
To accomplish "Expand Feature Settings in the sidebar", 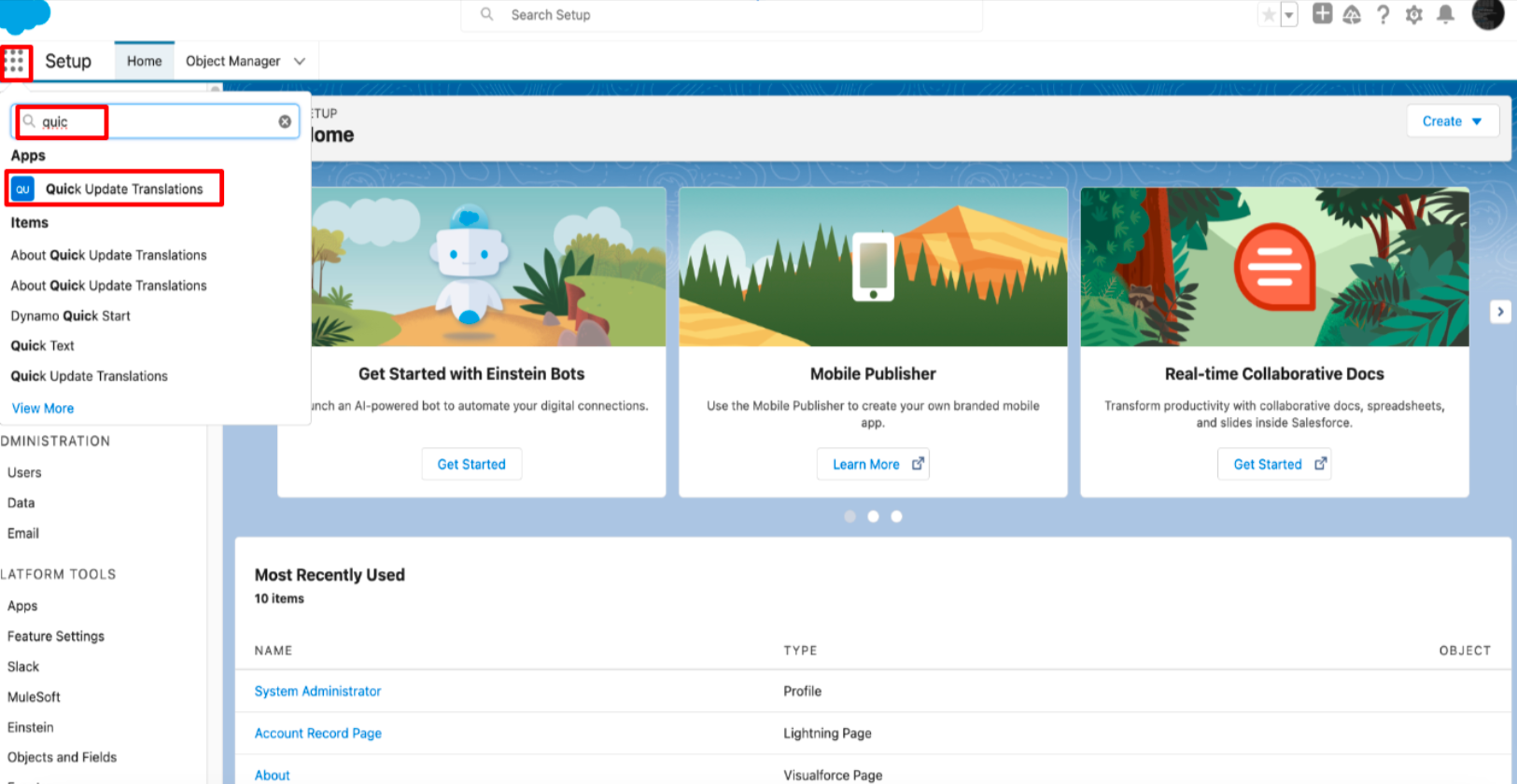I will click(x=56, y=636).
